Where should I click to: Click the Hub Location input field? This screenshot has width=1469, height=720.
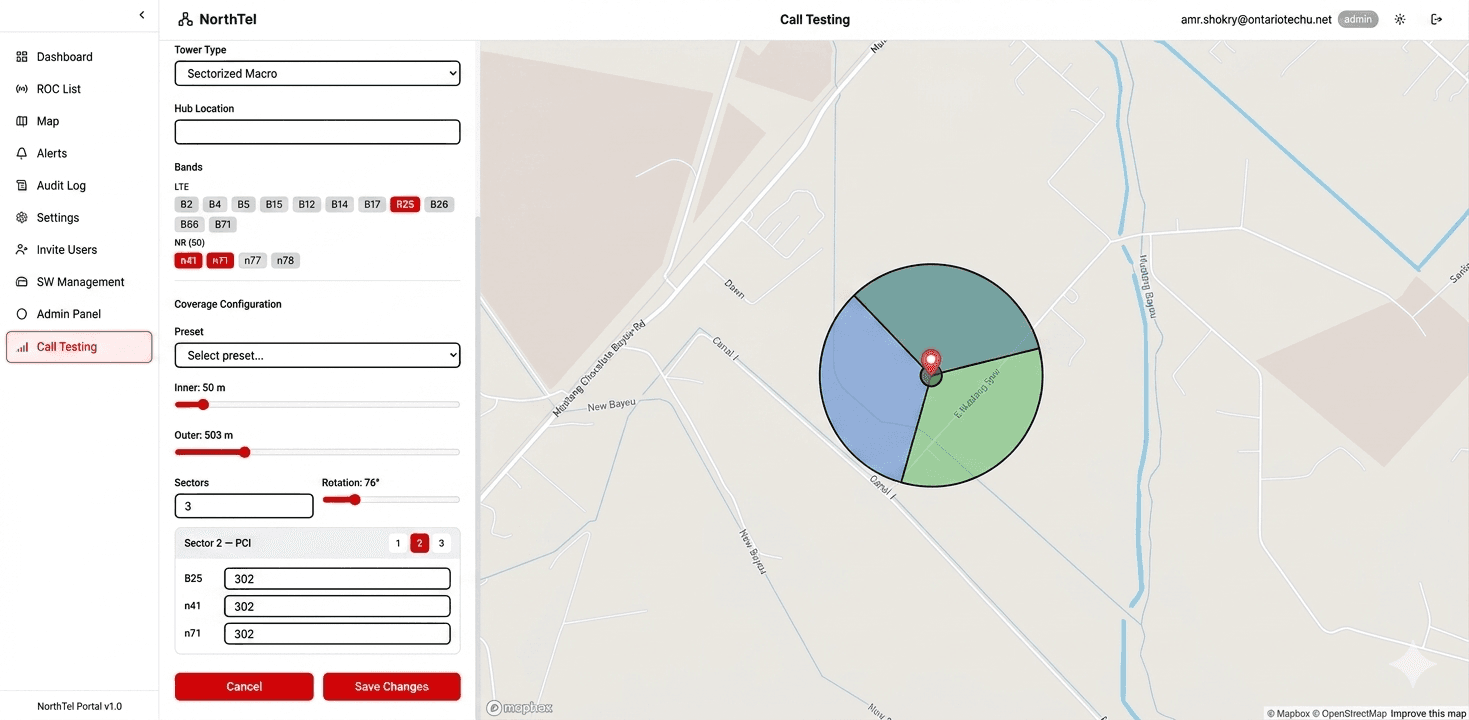tap(317, 132)
